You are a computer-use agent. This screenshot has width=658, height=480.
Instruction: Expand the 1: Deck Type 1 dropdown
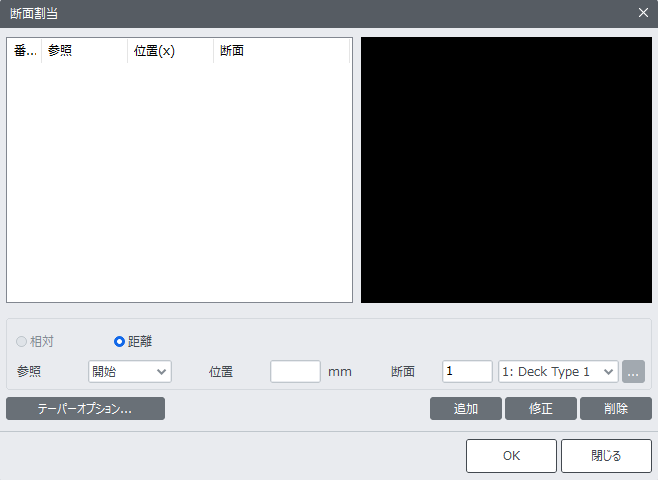pyautogui.click(x=558, y=372)
